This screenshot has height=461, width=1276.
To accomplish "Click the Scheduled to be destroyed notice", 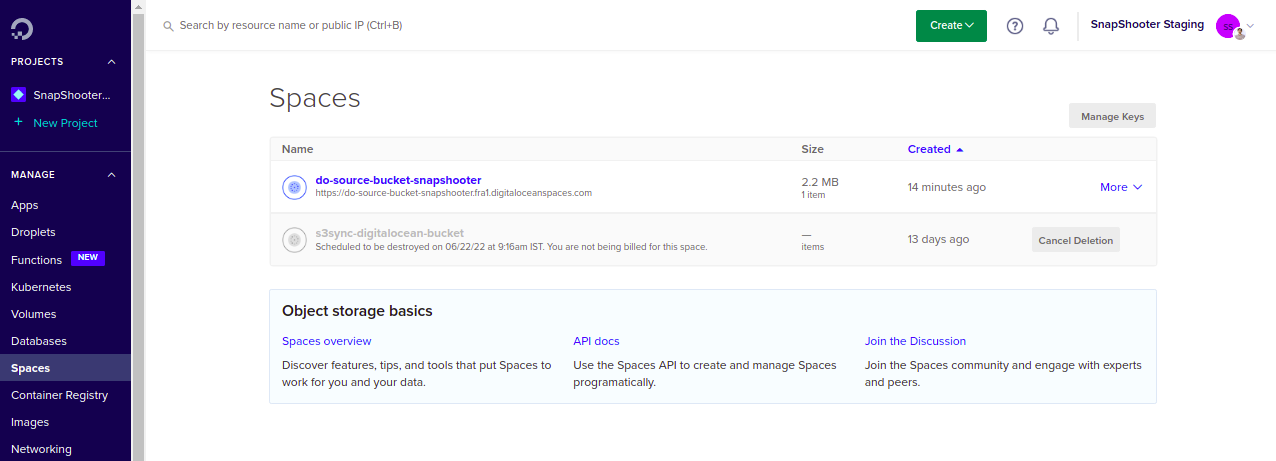I will [x=511, y=246].
